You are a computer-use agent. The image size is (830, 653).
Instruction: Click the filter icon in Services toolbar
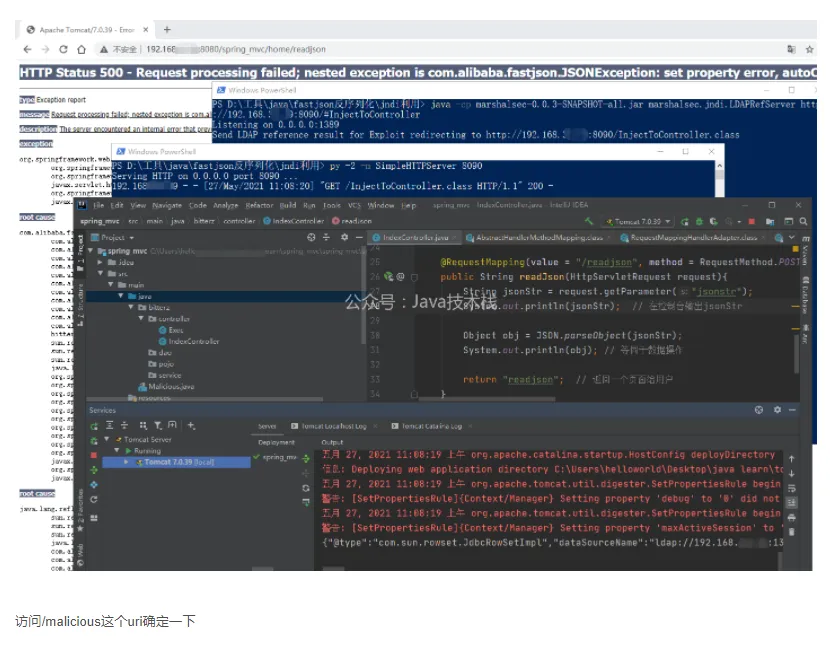(158, 425)
